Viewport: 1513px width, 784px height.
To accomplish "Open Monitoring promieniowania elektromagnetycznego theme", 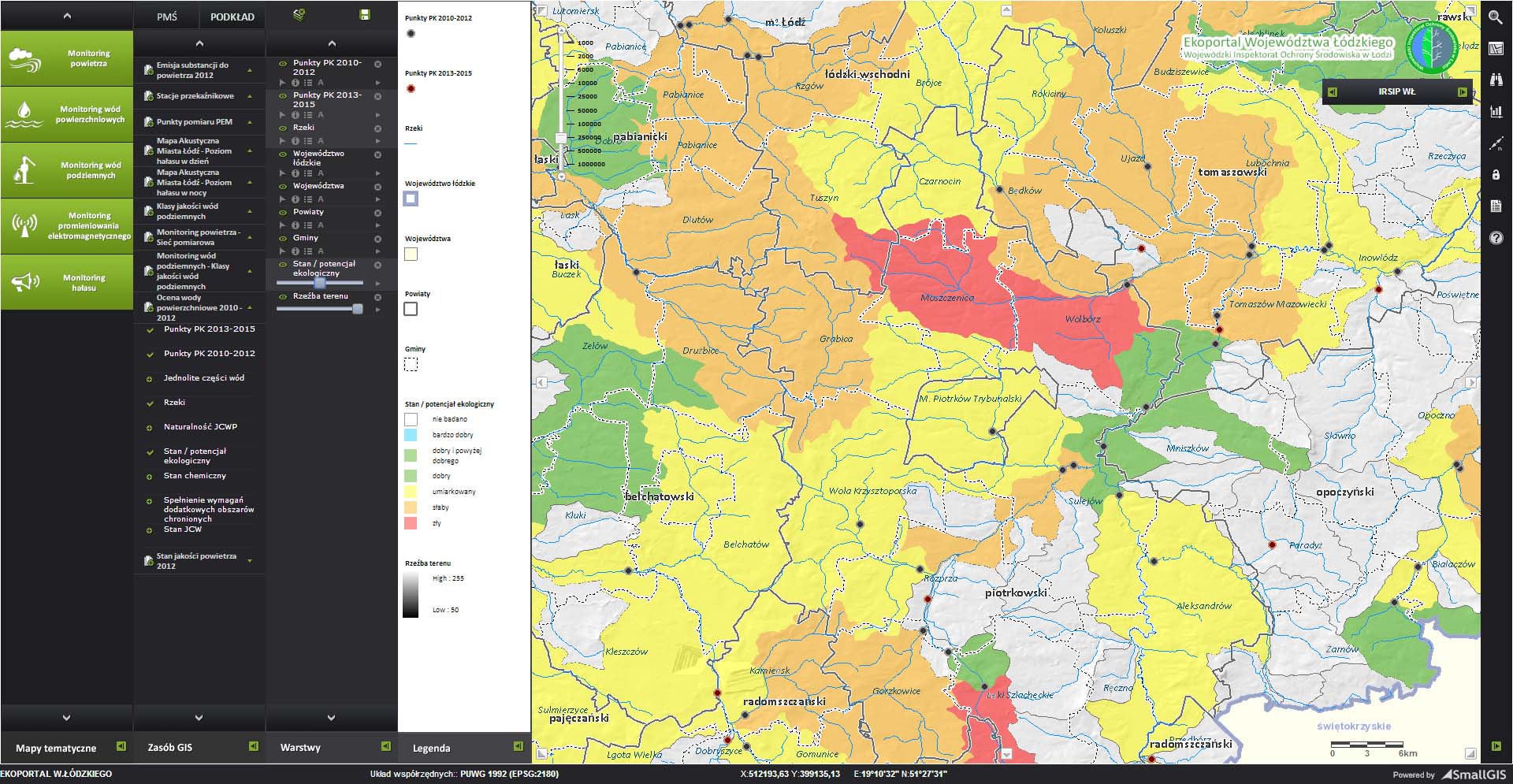I will [x=67, y=226].
